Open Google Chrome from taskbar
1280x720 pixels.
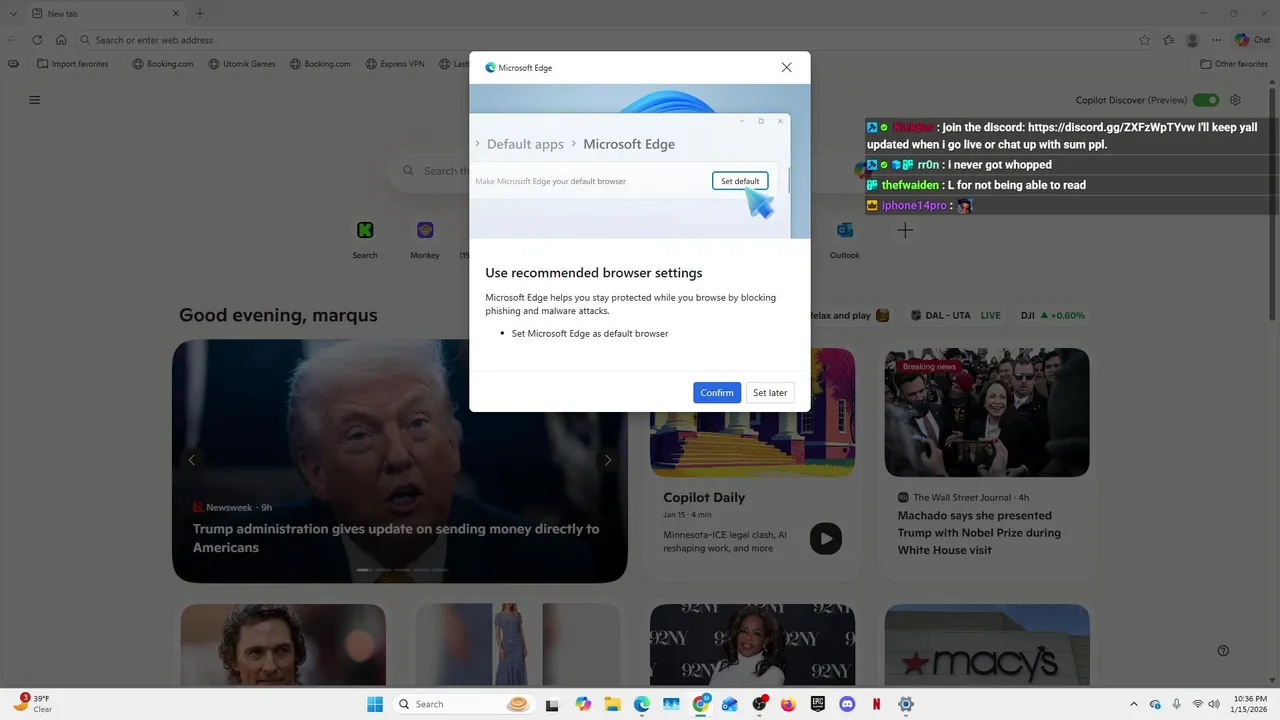[701, 704]
